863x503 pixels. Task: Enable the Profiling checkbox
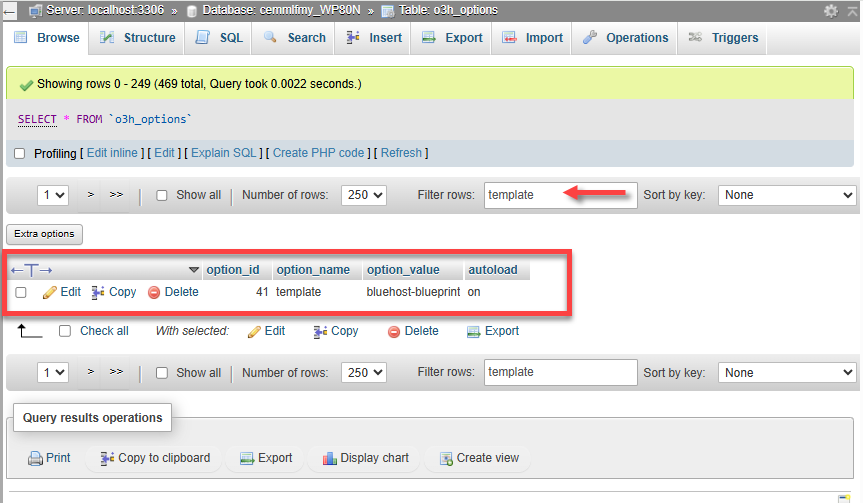click(x=20, y=154)
